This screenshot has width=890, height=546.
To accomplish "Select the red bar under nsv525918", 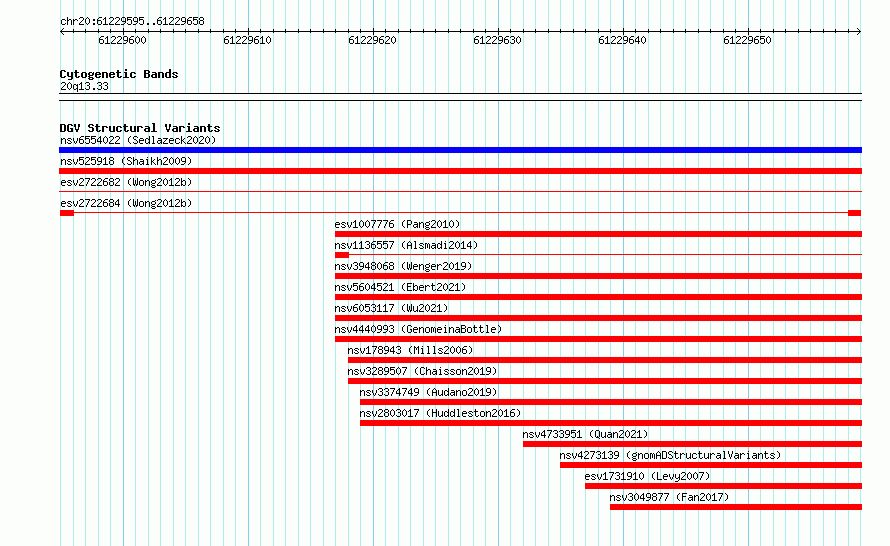I will (460, 171).
